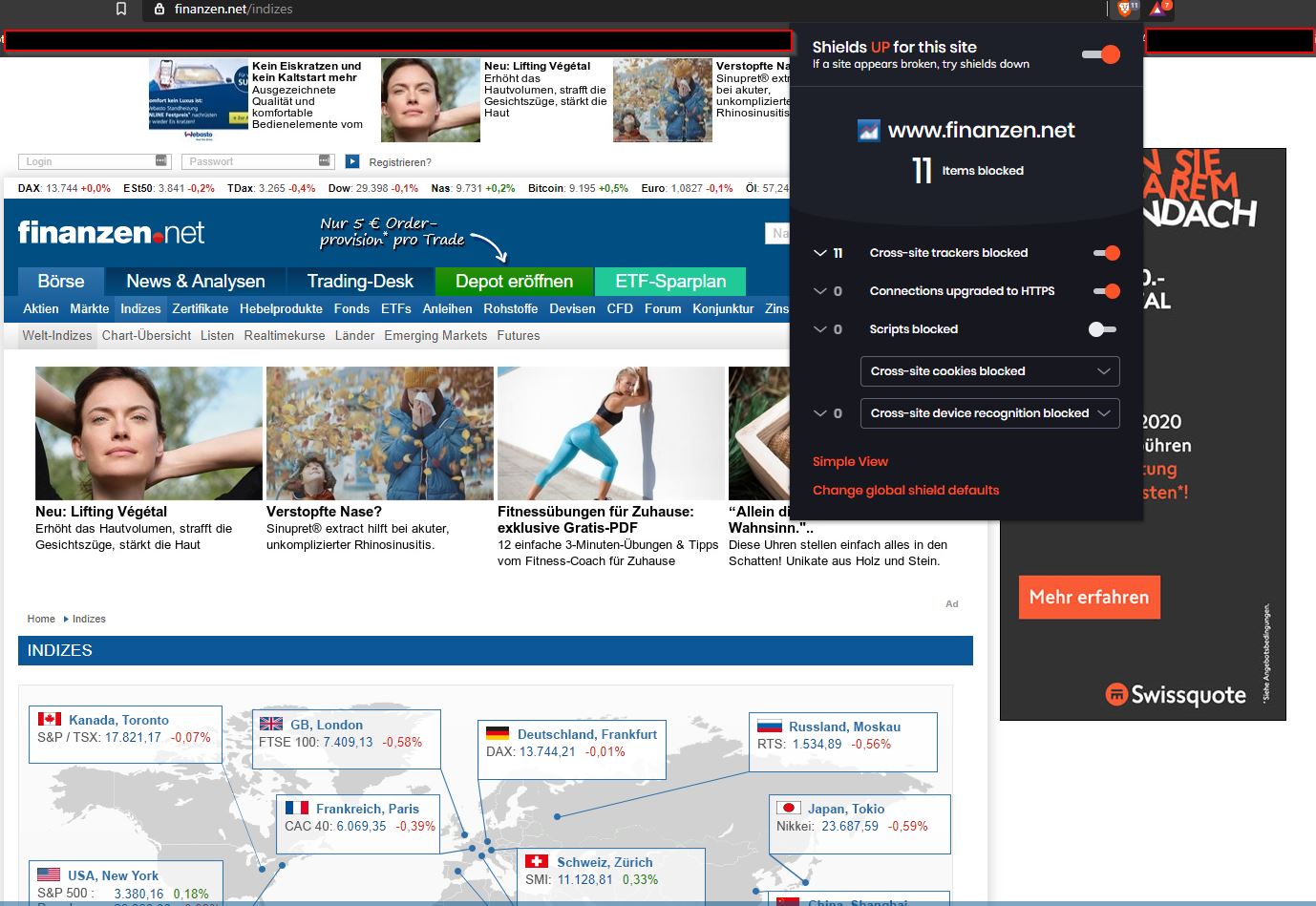Click the Login input field
The height and width of the screenshot is (906, 1316).
click(x=95, y=161)
